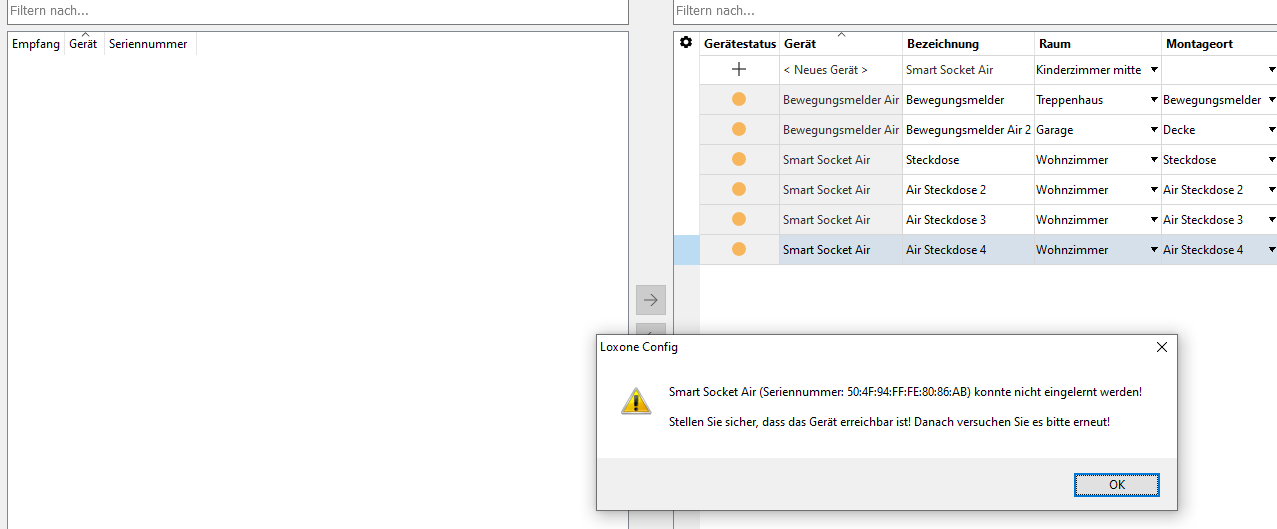Screen dimensions: 1277x529
Task: Click the left Filtern nach search field
Action: click(318, 11)
